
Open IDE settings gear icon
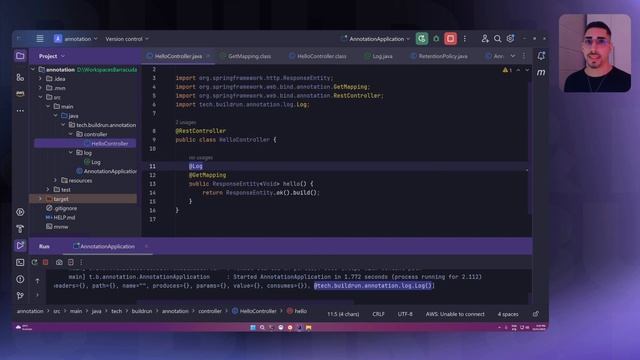510,39
